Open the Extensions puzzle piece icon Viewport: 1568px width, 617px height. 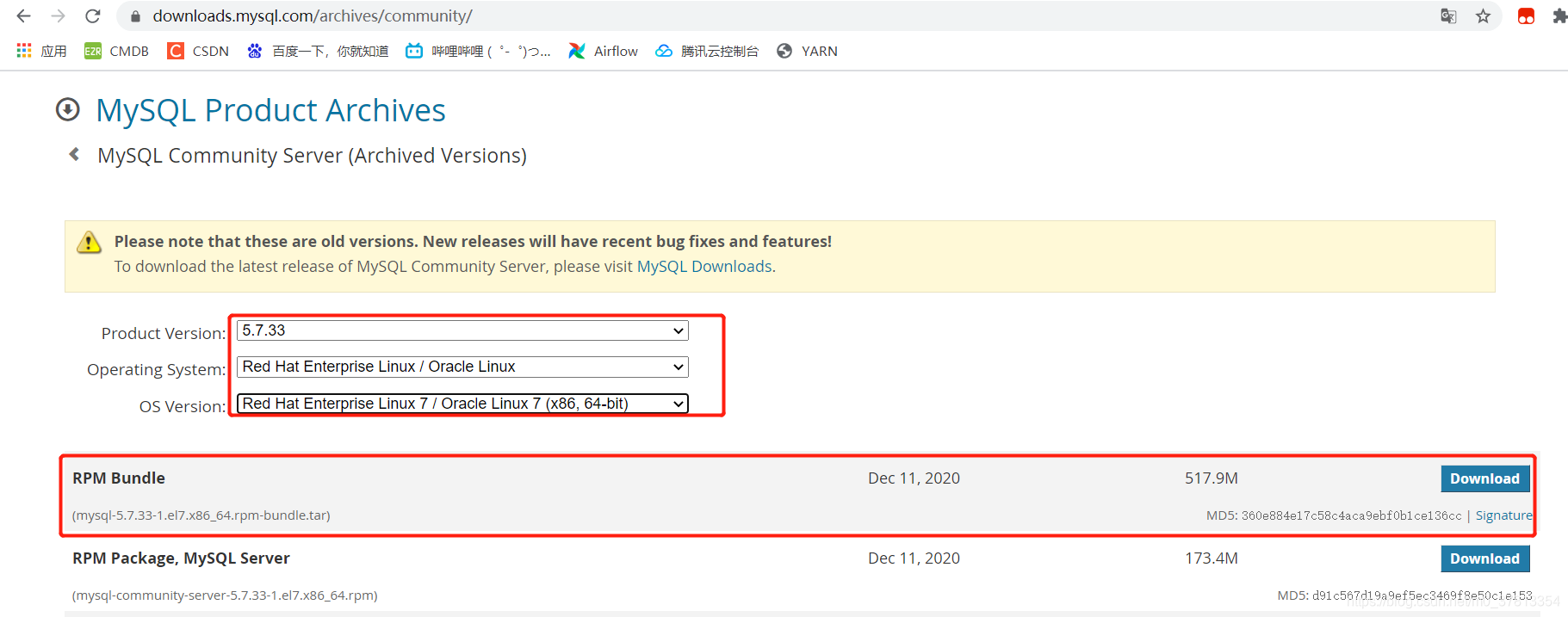click(x=1559, y=16)
